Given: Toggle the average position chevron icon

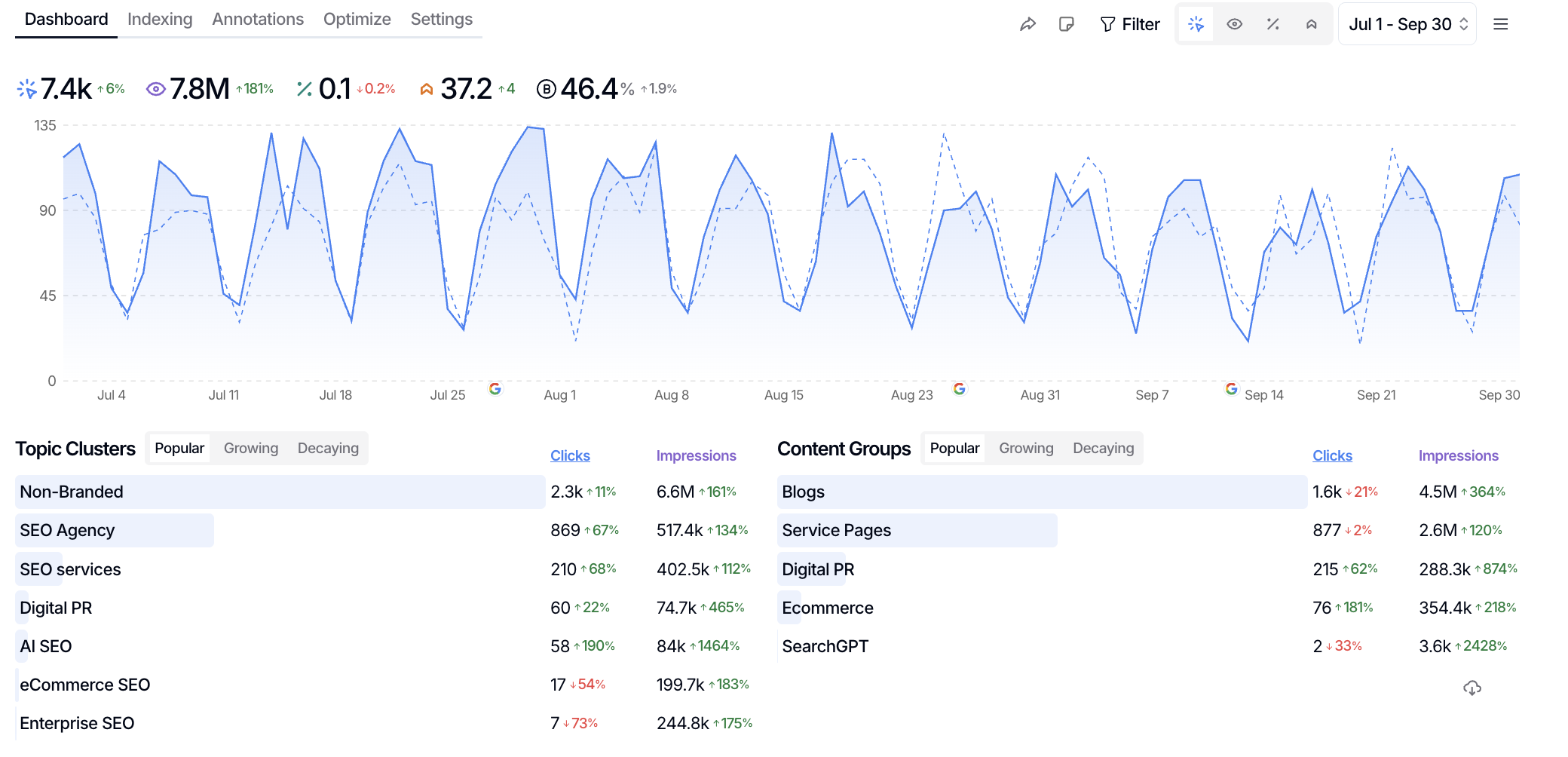Looking at the screenshot, I should point(1311,23).
